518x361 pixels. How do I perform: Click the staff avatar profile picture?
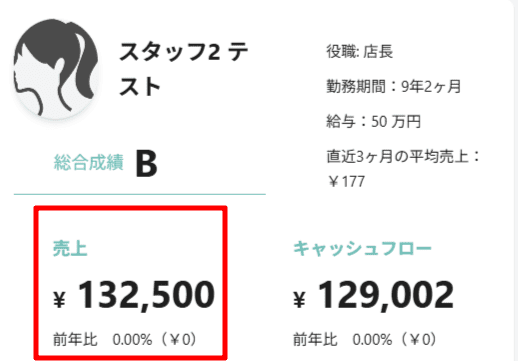pyautogui.click(x=56, y=68)
